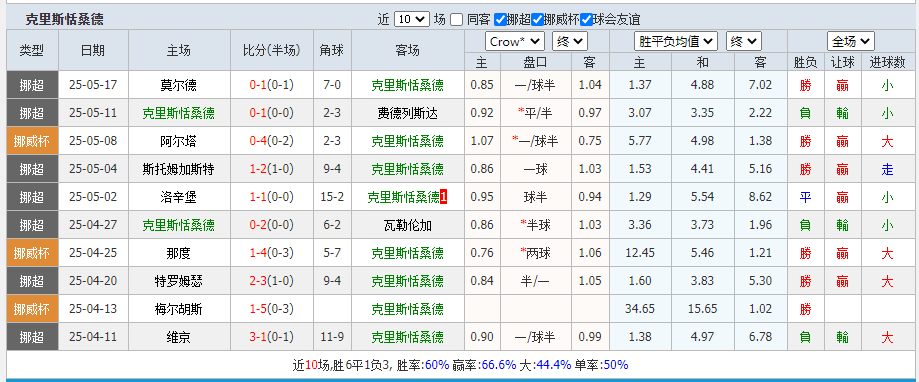Click 特罗姆瑟 home team
Viewport: 919px width, 382px height.
coord(178,281)
